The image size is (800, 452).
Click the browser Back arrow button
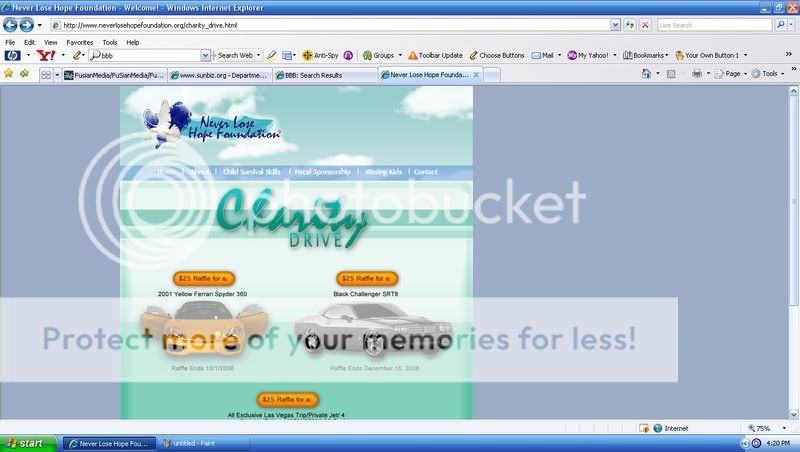[x=11, y=24]
